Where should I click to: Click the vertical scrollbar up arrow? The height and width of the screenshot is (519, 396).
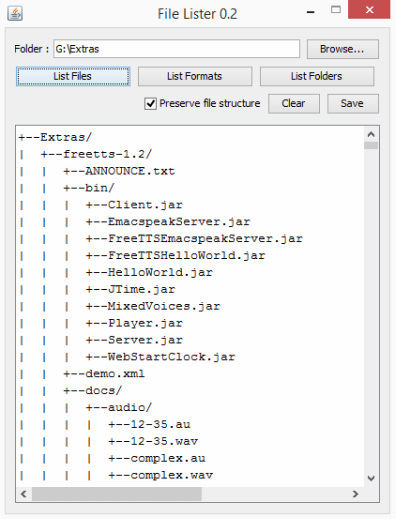click(x=371, y=134)
